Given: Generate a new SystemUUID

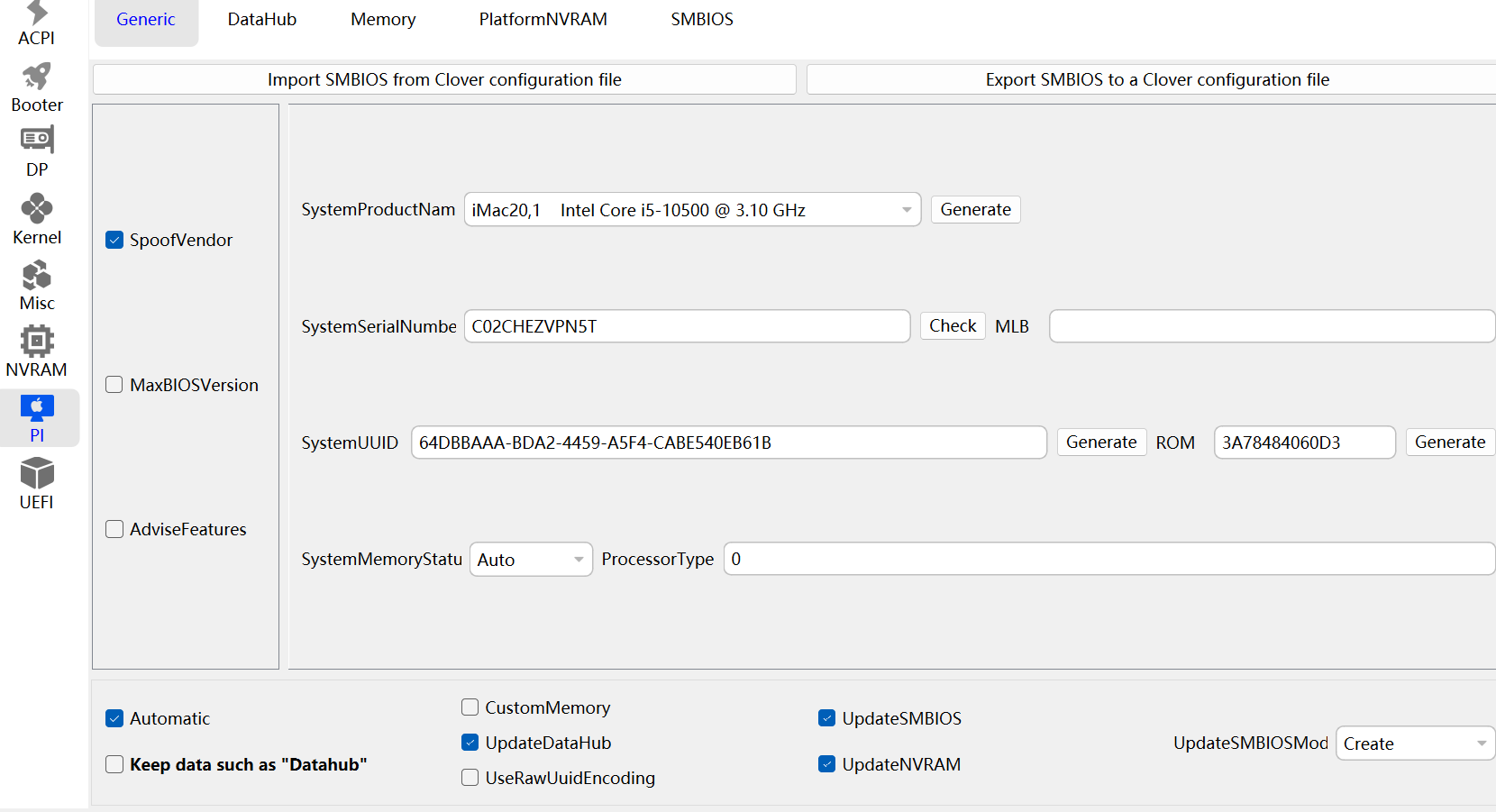Looking at the screenshot, I should [1101, 442].
